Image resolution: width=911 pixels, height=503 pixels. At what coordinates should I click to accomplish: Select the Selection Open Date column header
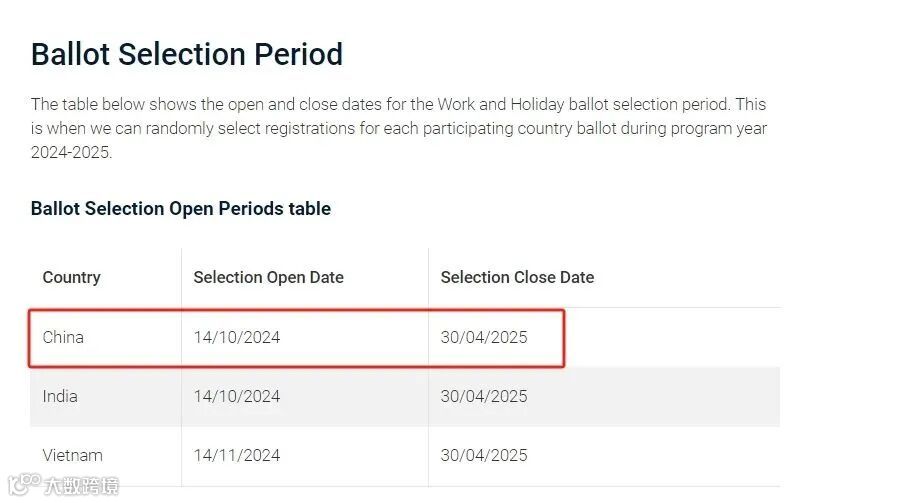(x=268, y=278)
